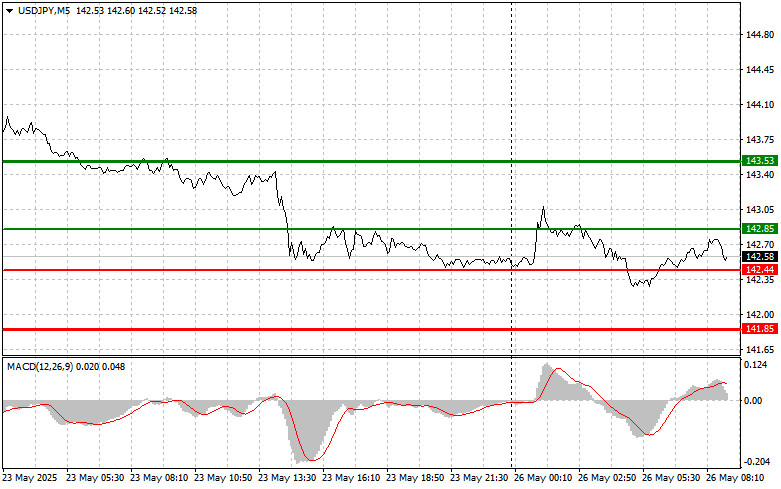Select the red 142.44 price level tag
Screen dimensions: 781x489
pyautogui.click(x=760, y=271)
